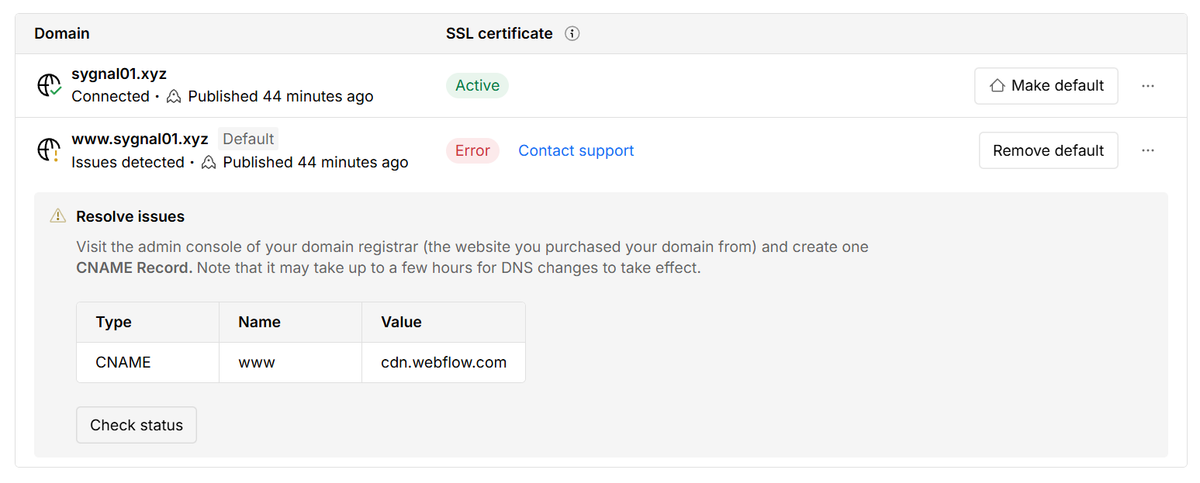Open the Contact support link
The width and height of the screenshot is (1200, 483).
[x=576, y=151]
